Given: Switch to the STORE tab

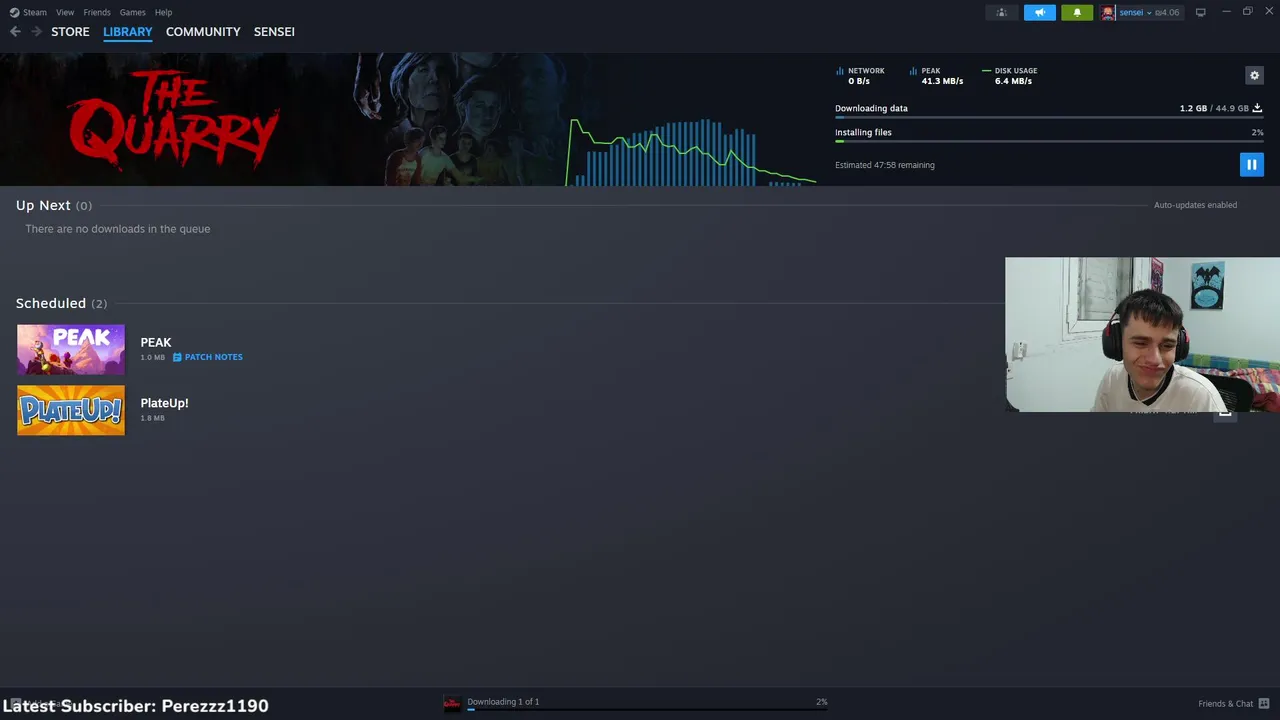Looking at the screenshot, I should [70, 32].
